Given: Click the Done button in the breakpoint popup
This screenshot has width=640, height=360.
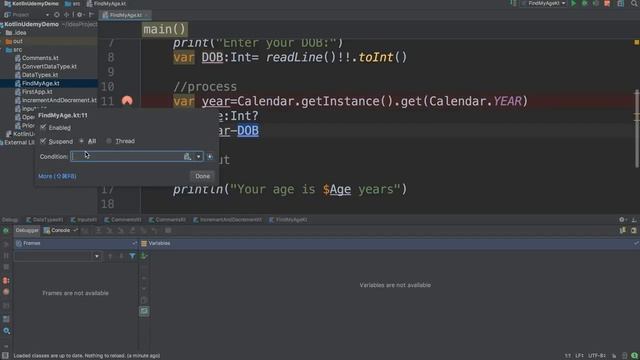Looking at the screenshot, I should pyautogui.click(x=202, y=176).
